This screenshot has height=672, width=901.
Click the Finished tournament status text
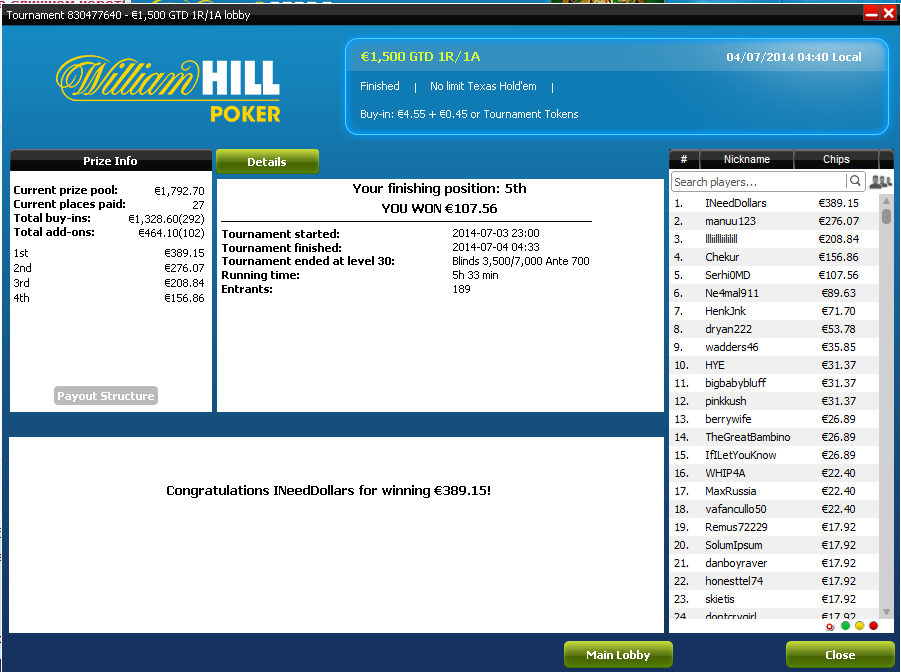point(380,86)
